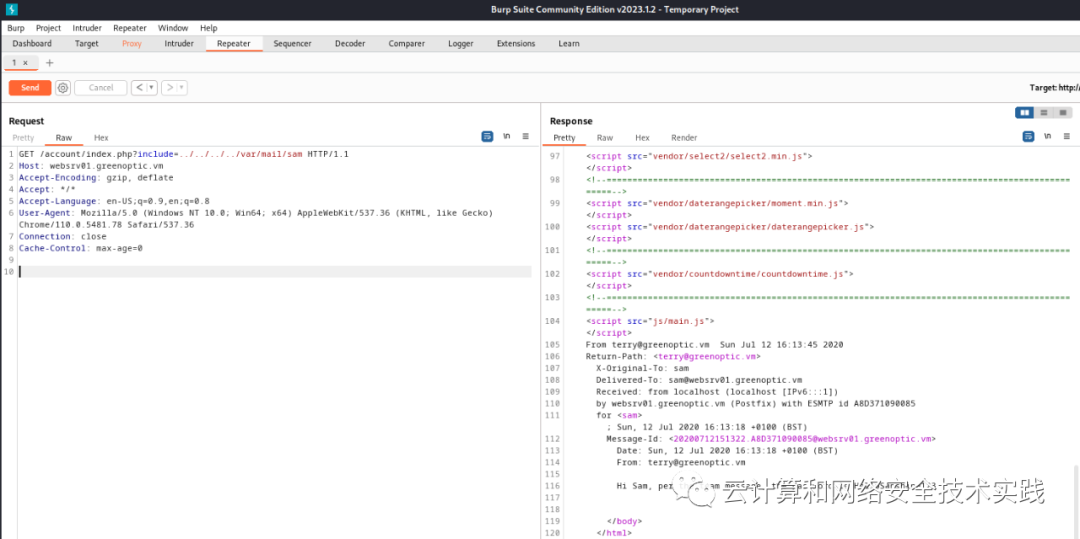
Task: Switch to the Target tab
Action: pyautogui.click(x=87, y=43)
